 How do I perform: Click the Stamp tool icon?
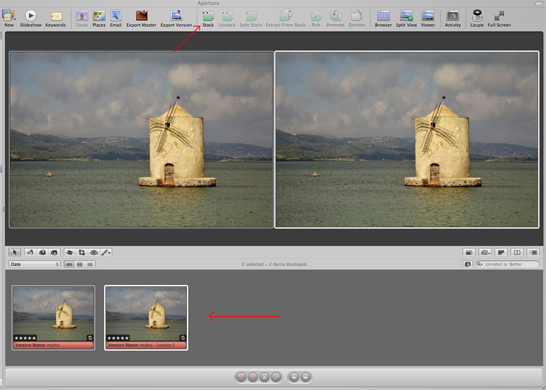(54, 252)
